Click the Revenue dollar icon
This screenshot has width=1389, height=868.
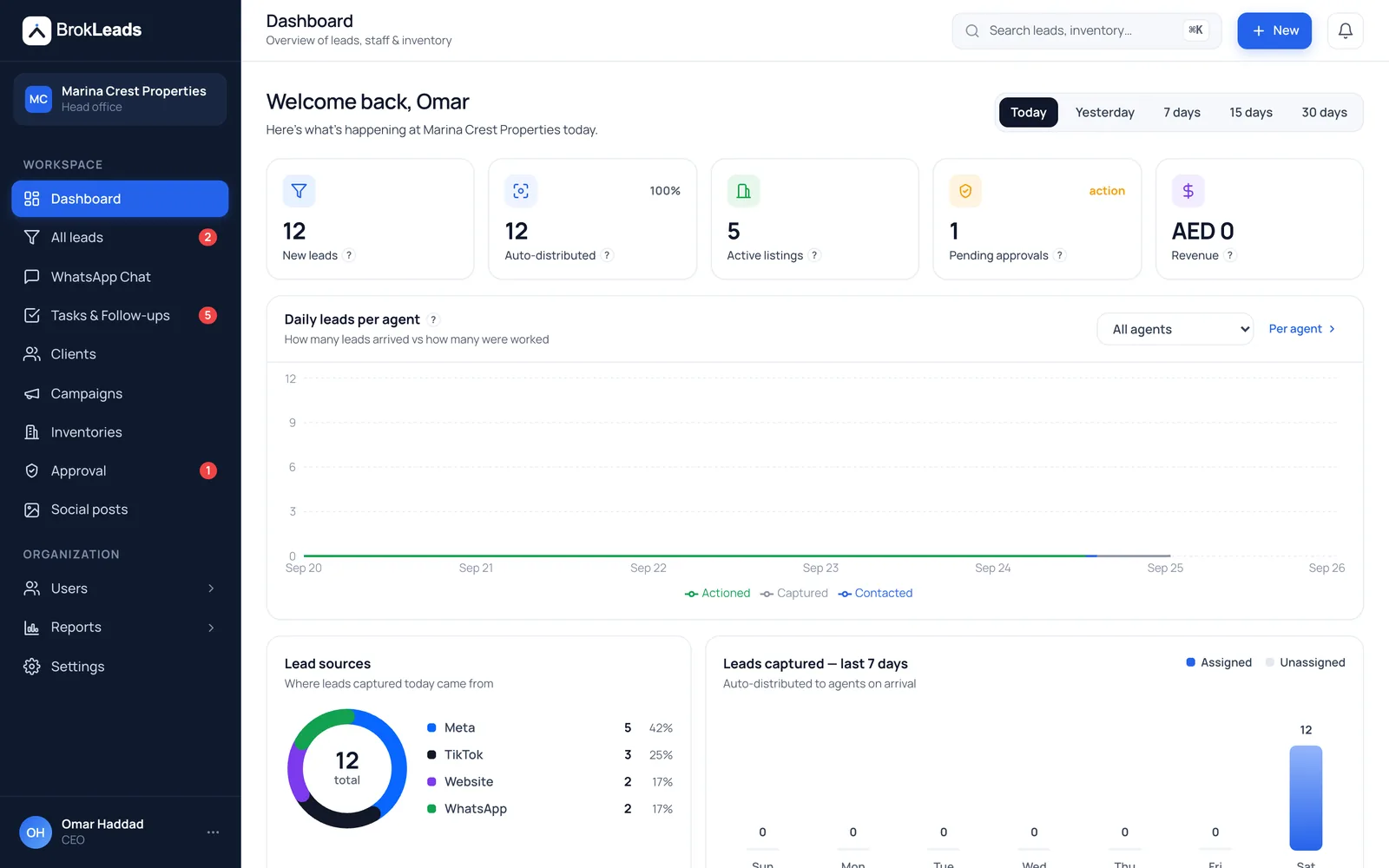click(x=1188, y=191)
